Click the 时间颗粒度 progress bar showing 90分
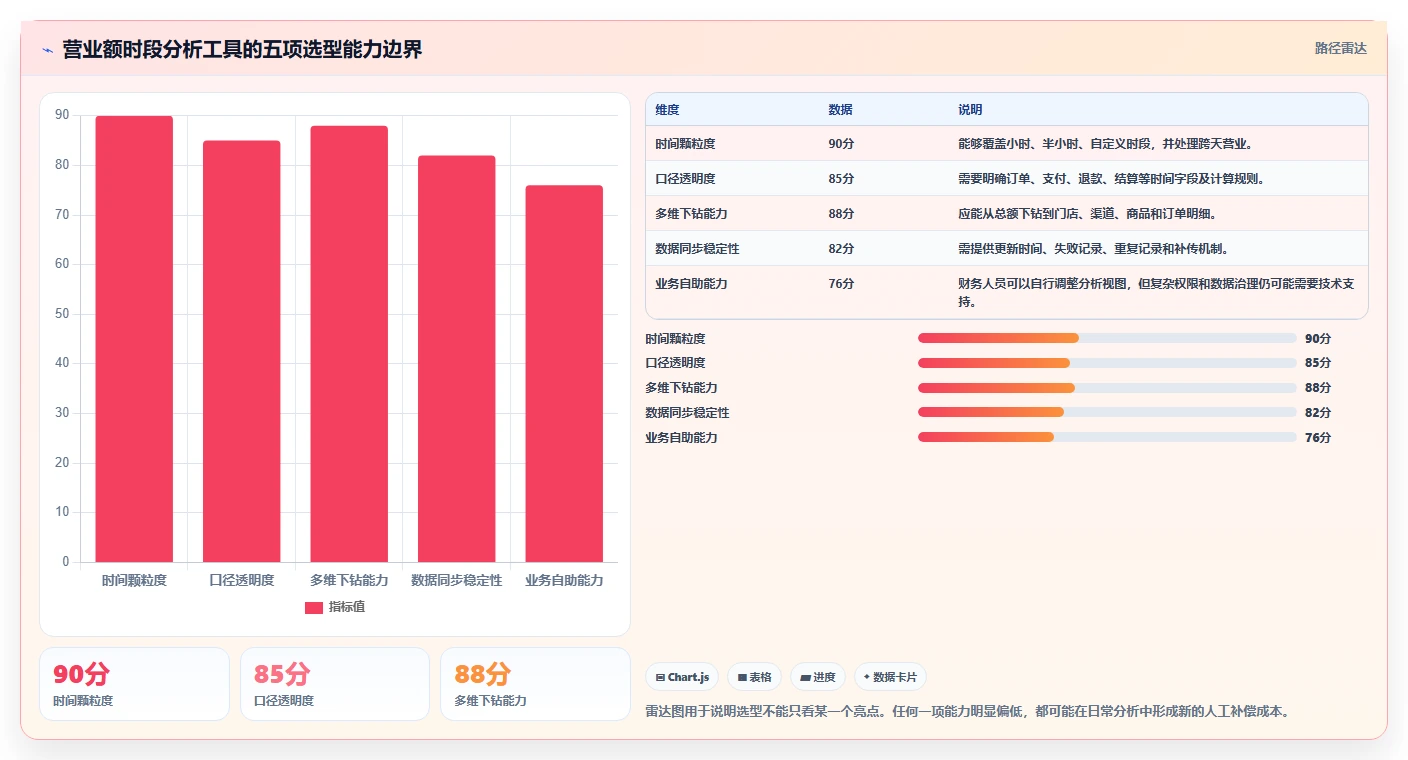 1107,338
